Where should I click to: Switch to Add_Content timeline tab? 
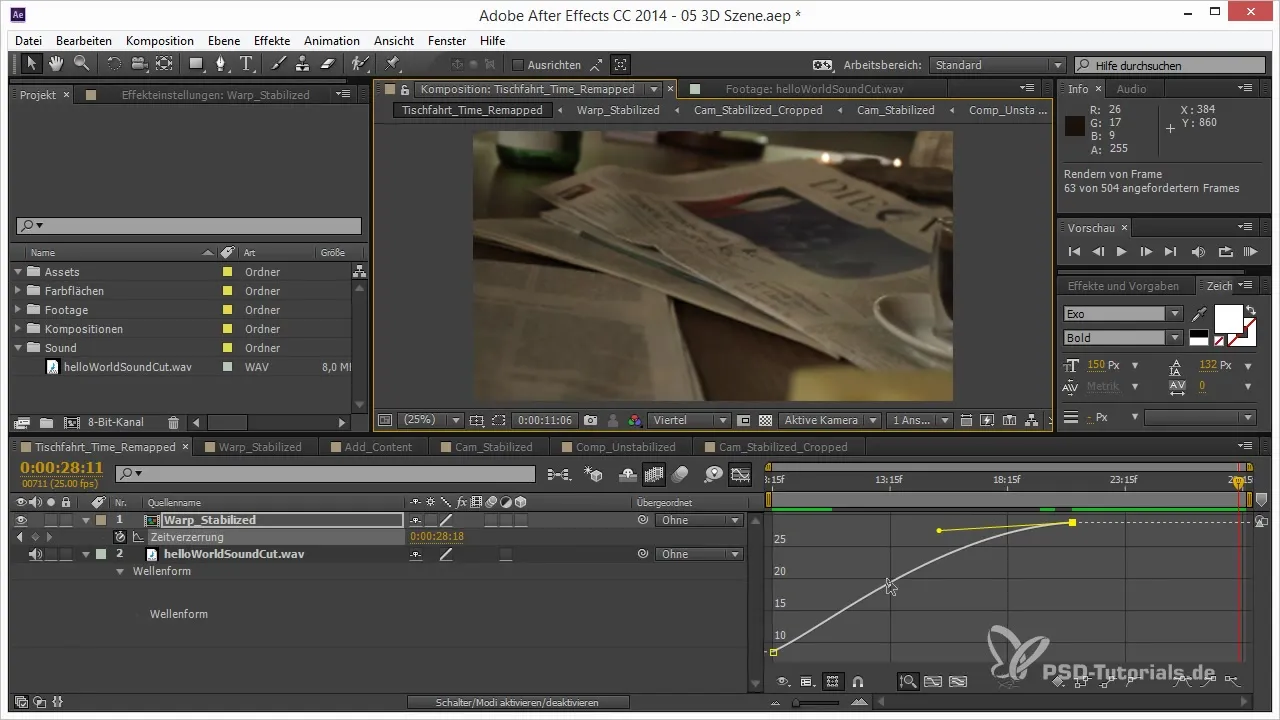click(378, 447)
